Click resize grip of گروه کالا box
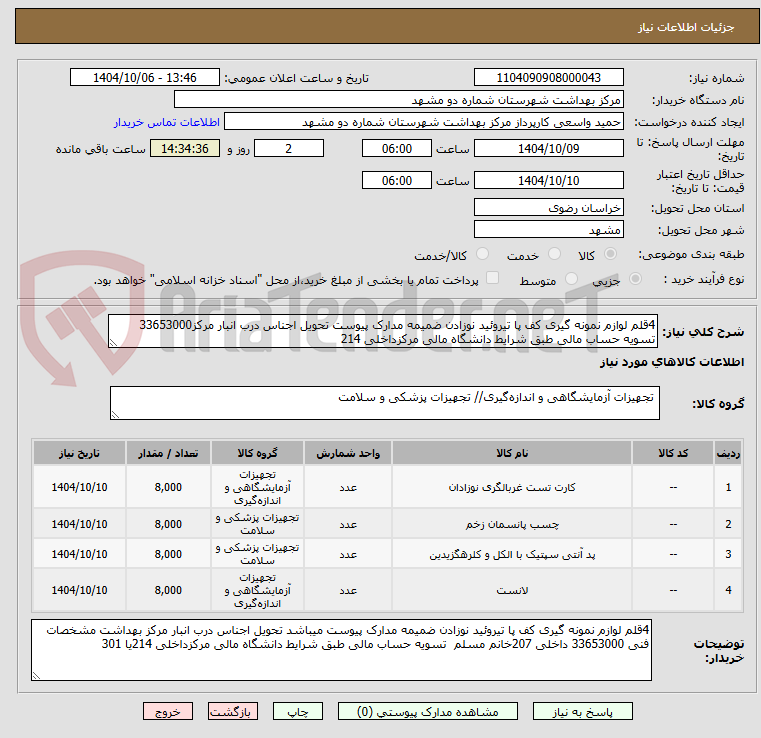This screenshot has height=738, width=761. (x=115, y=414)
